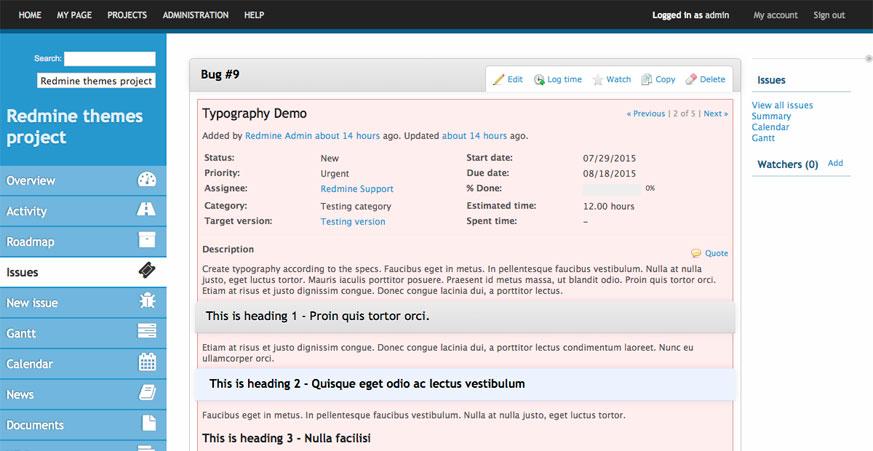Add a watcher via Add link

pos(835,163)
